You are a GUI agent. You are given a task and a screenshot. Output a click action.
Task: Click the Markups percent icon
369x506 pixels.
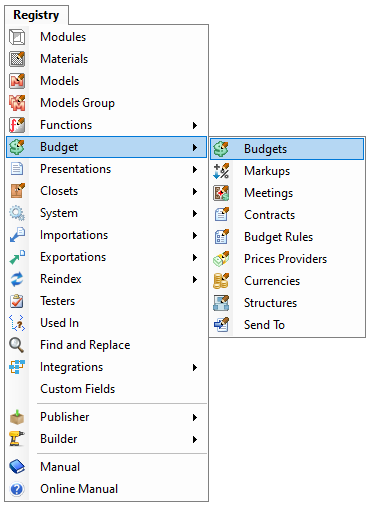[221, 171]
